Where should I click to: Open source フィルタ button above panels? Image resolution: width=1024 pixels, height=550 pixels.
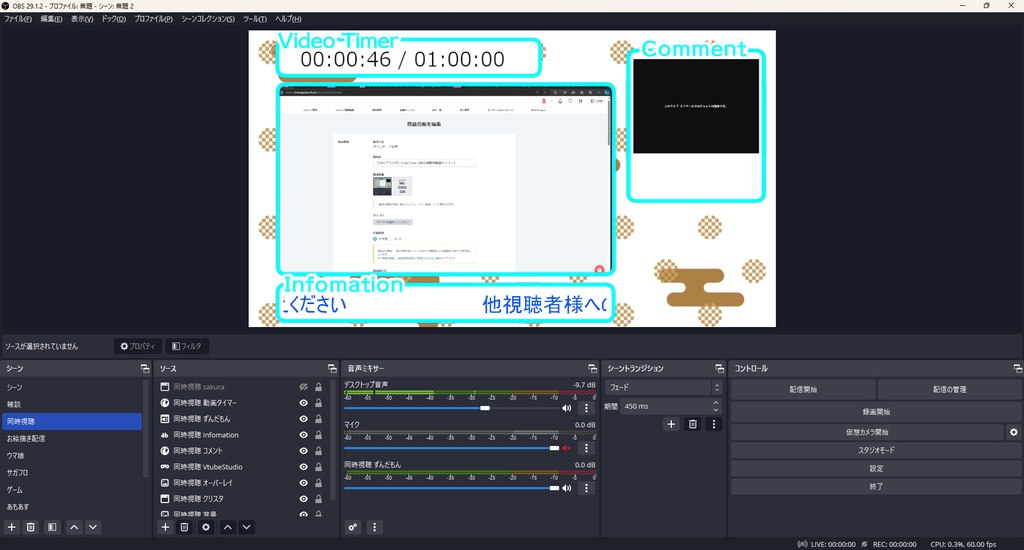click(187, 346)
